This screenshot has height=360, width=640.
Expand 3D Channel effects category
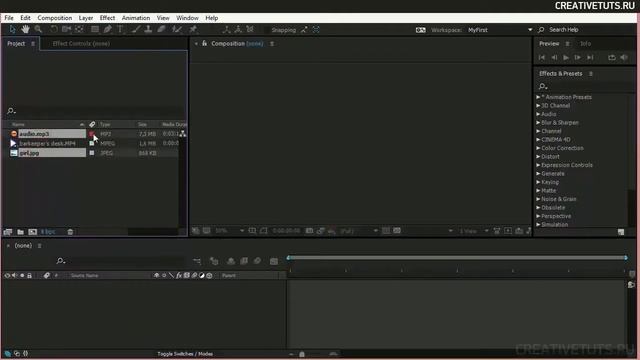pos(538,106)
